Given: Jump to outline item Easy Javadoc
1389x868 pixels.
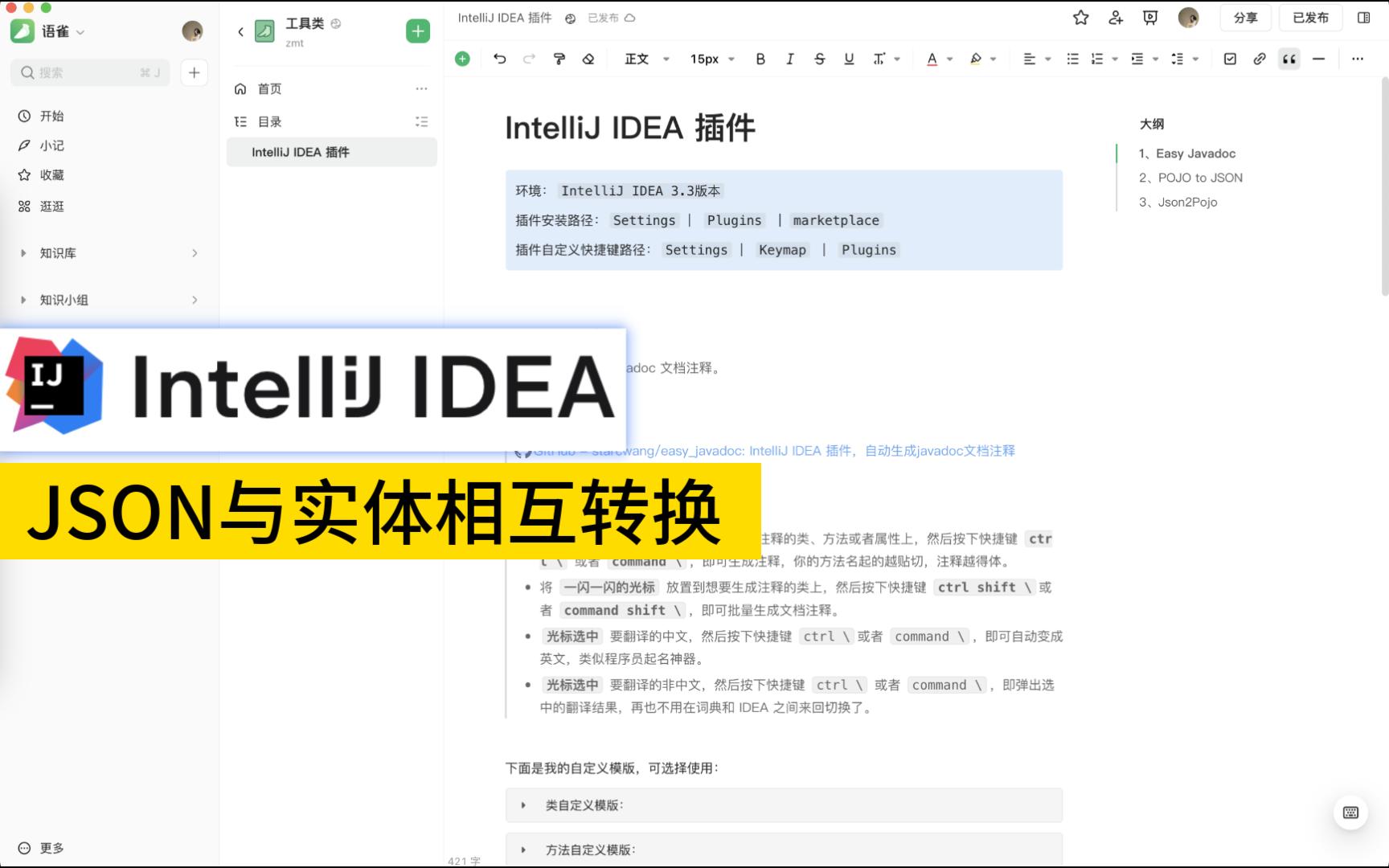Looking at the screenshot, I should click(1187, 154).
